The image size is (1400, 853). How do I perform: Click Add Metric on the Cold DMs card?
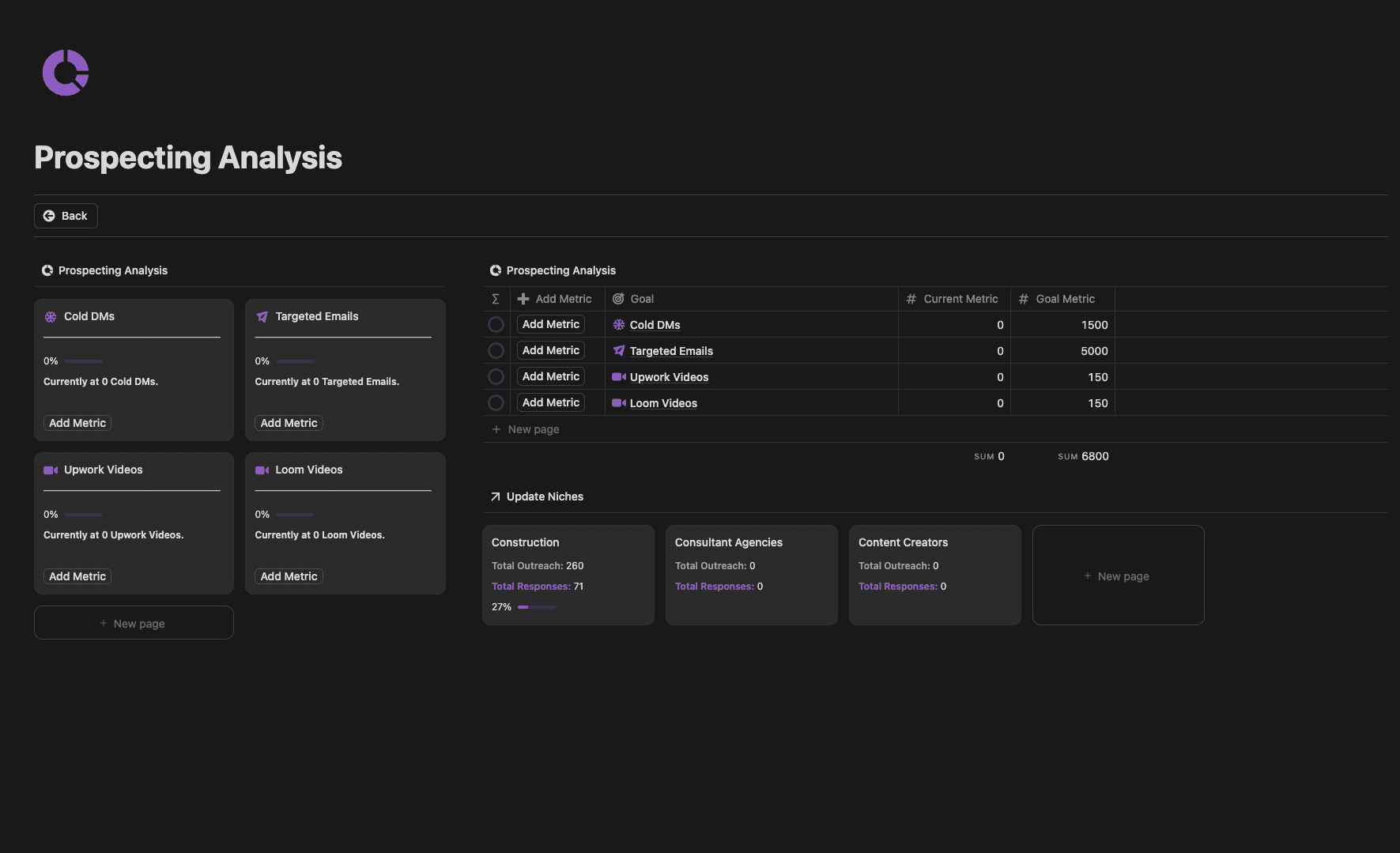tap(77, 423)
